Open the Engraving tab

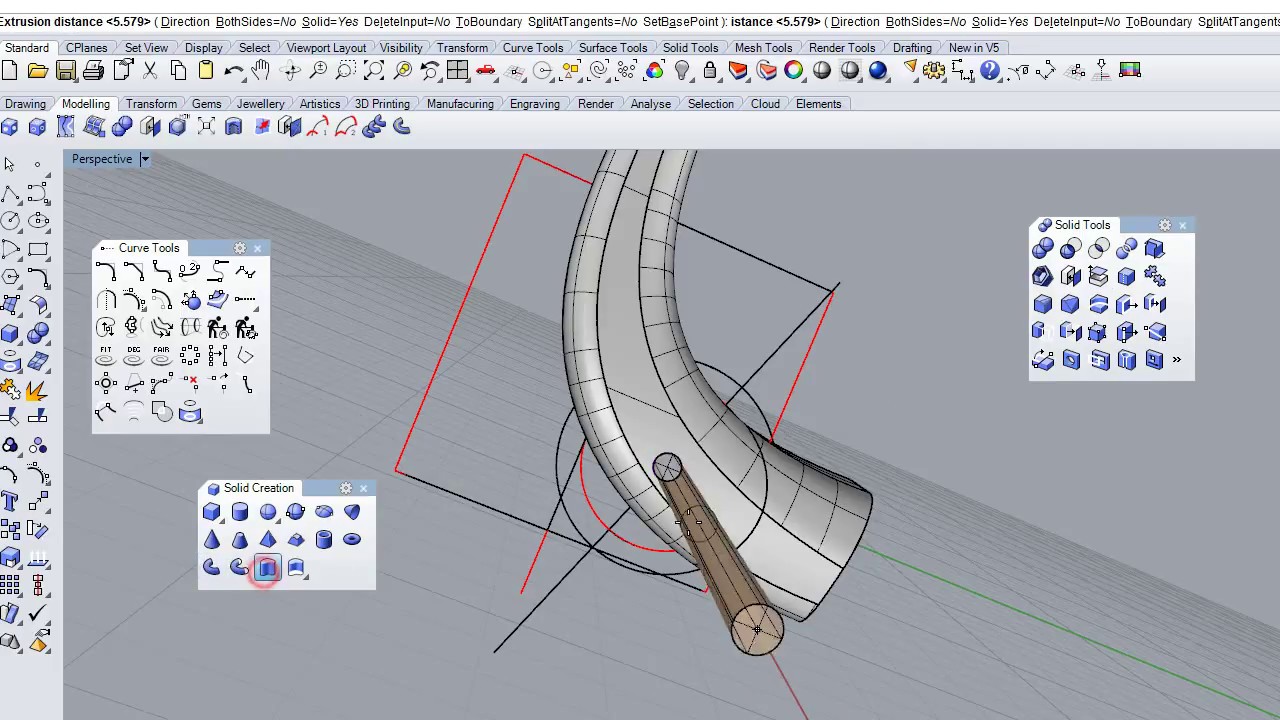(535, 103)
